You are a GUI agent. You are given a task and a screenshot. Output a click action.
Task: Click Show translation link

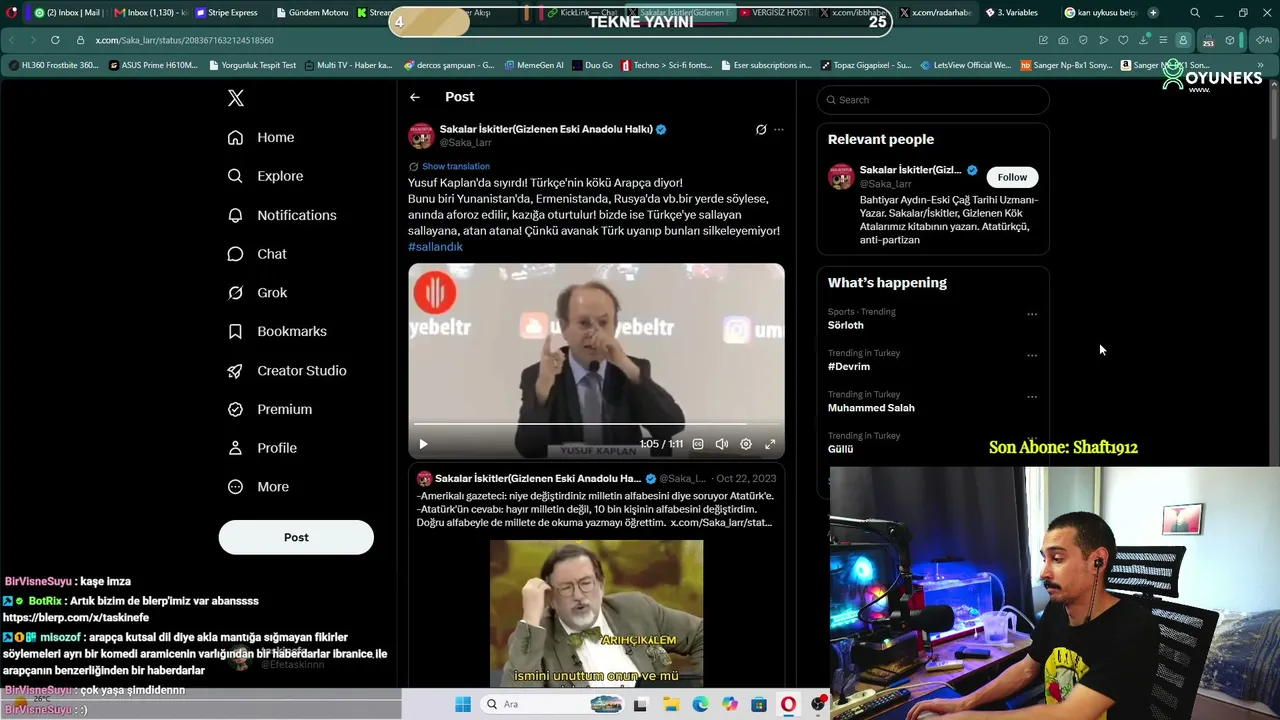tap(456, 166)
